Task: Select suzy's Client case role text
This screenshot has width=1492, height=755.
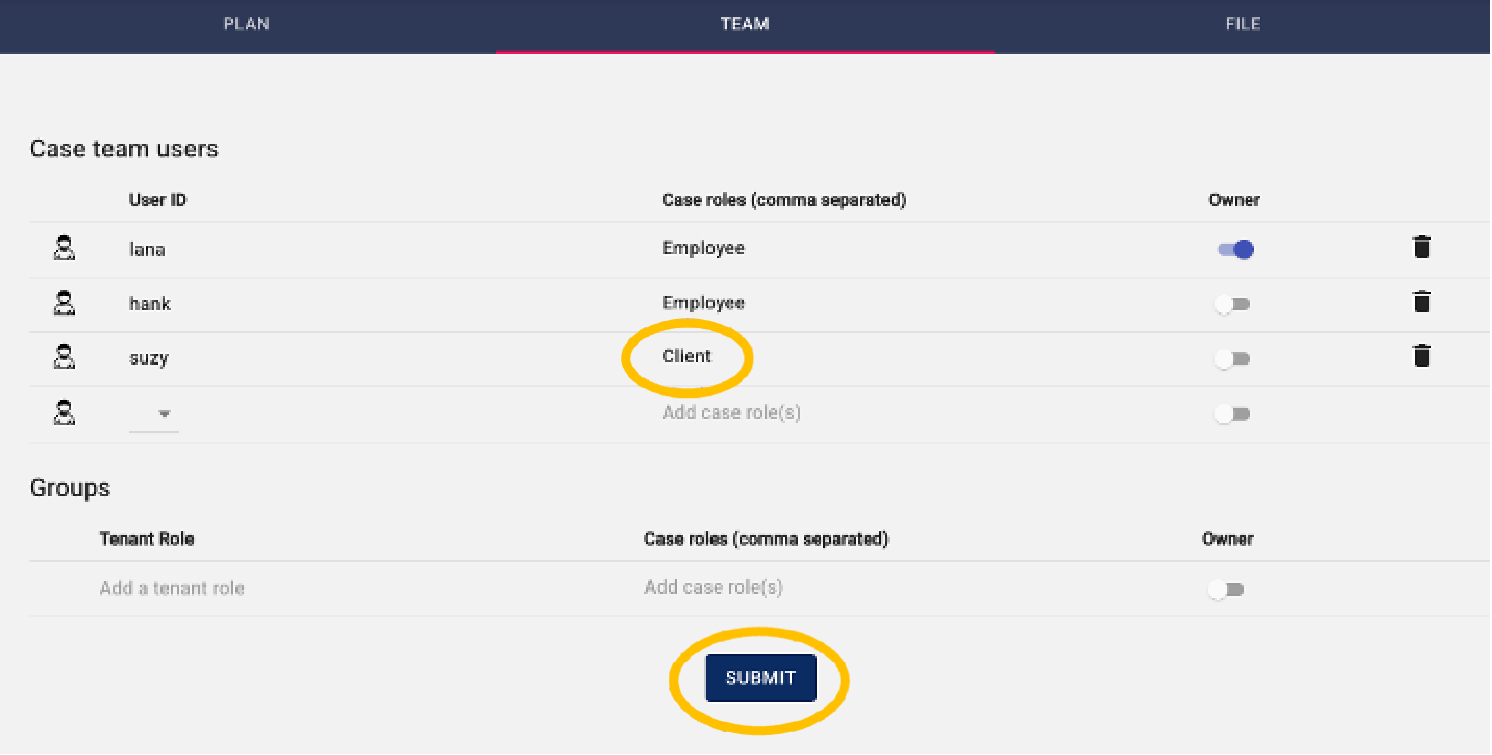Action: click(688, 355)
